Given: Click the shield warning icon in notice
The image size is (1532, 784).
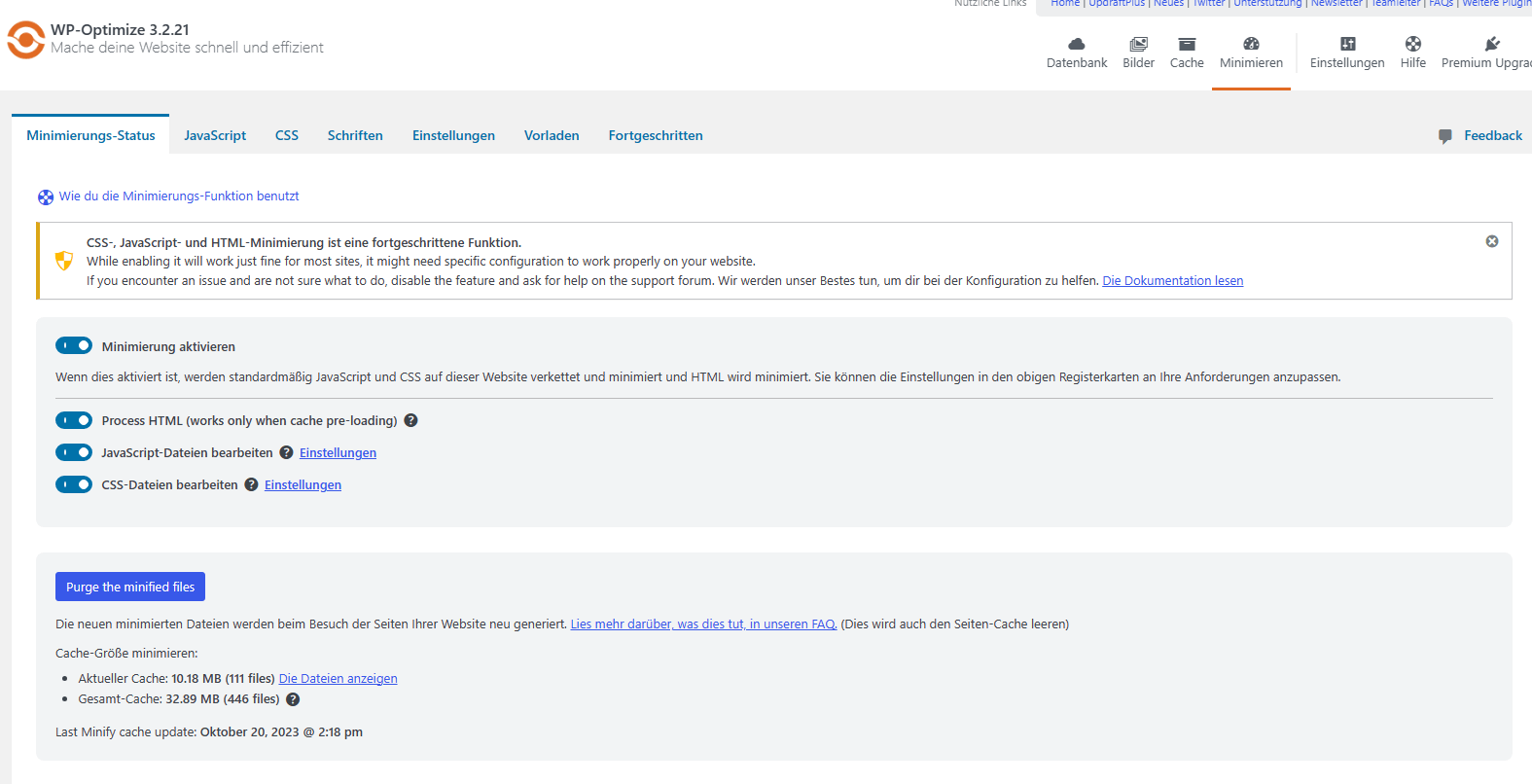Looking at the screenshot, I should [64, 261].
